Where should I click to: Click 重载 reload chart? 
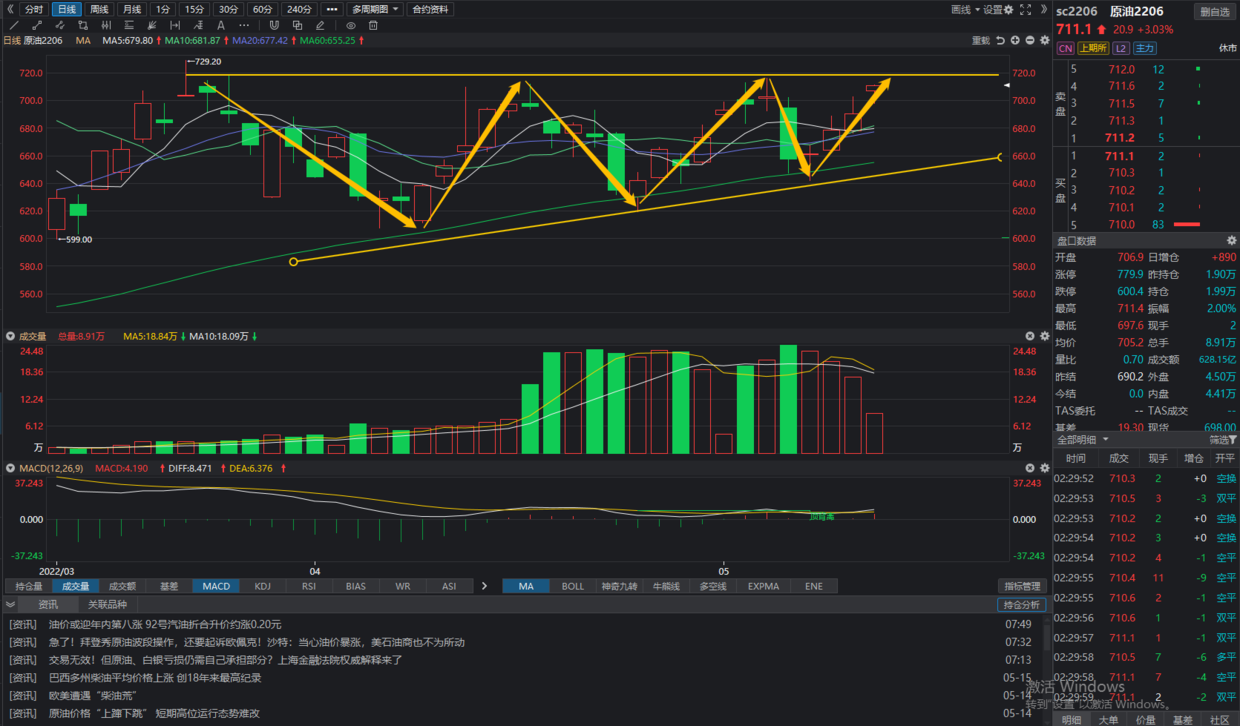981,40
